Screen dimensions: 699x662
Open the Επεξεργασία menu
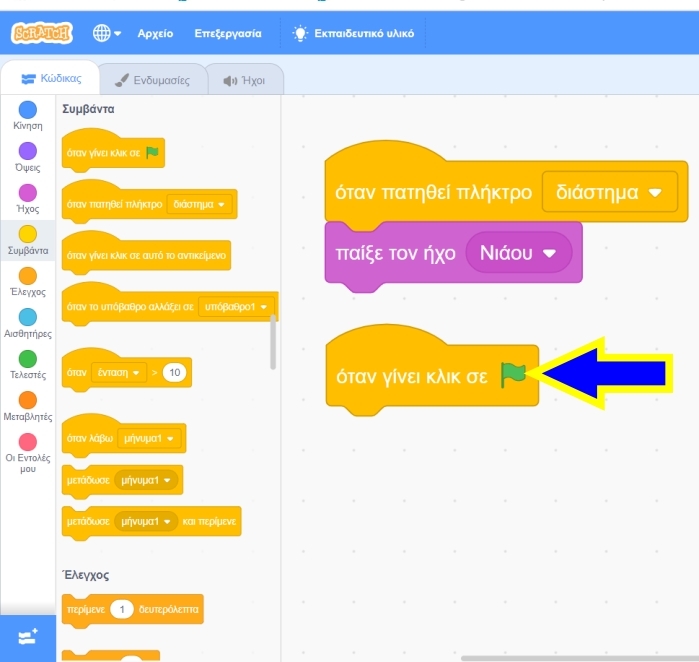click(228, 33)
